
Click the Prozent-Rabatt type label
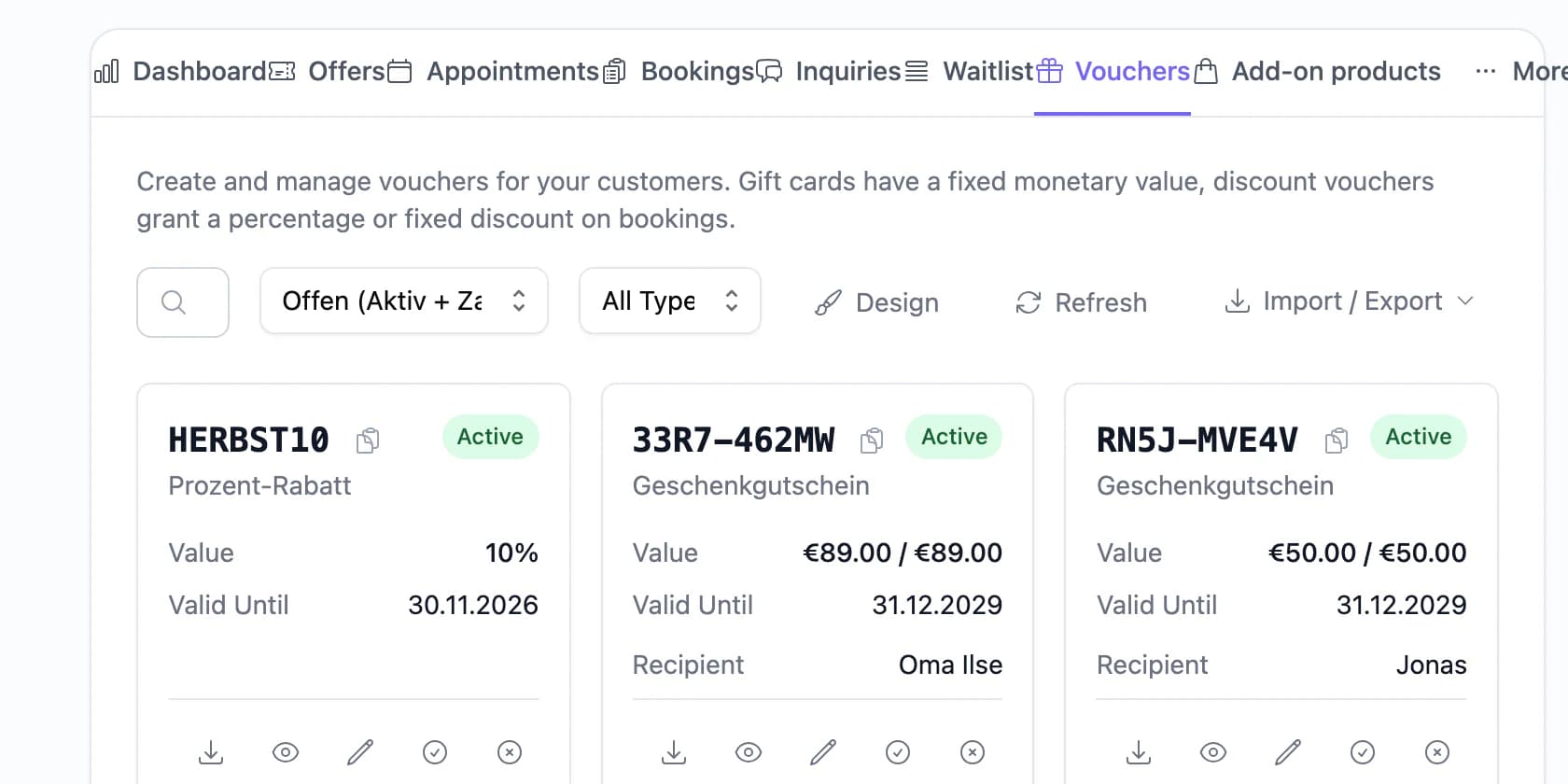coord(259,486)
